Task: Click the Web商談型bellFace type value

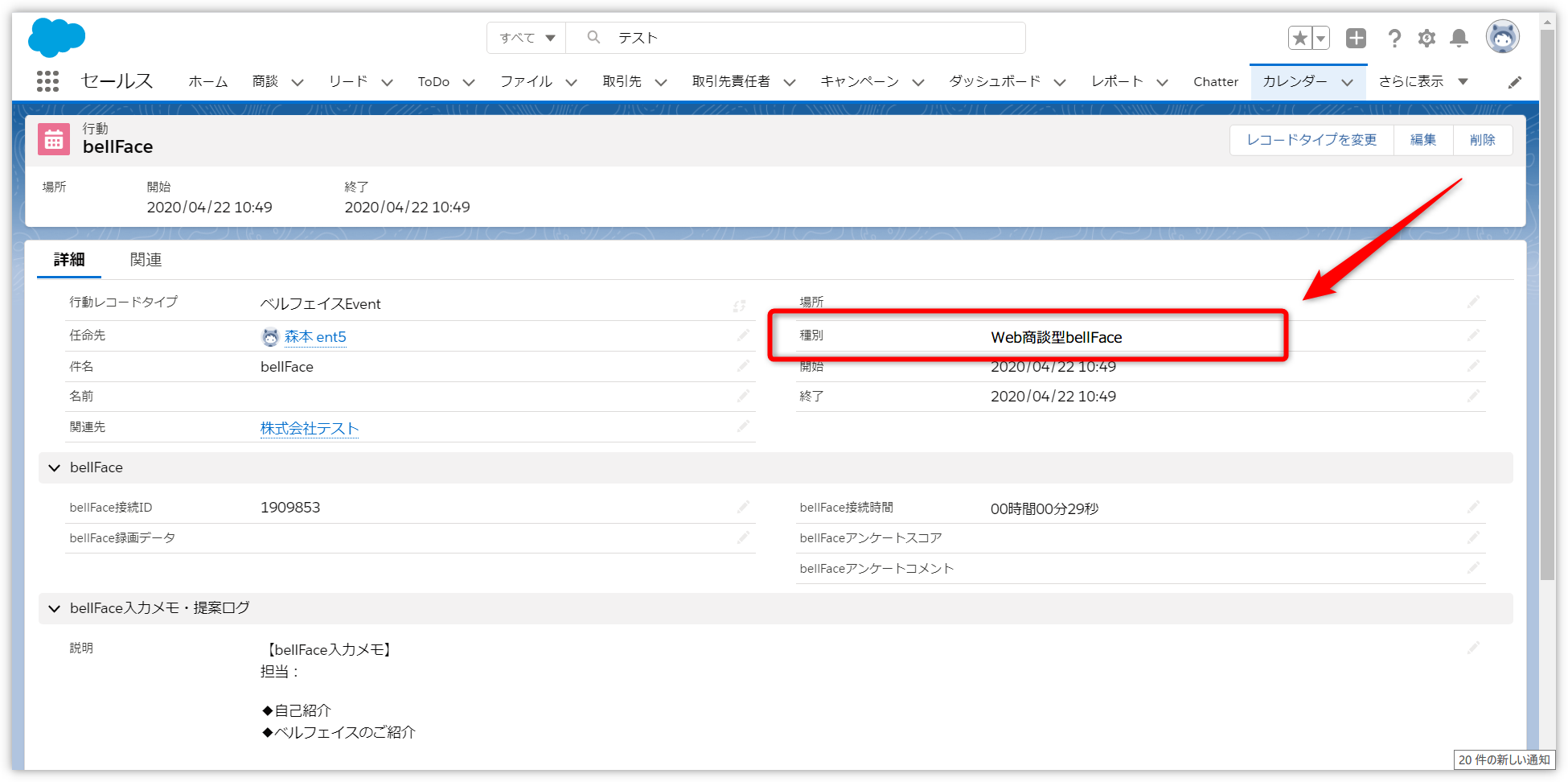Action: (1057, 337)
